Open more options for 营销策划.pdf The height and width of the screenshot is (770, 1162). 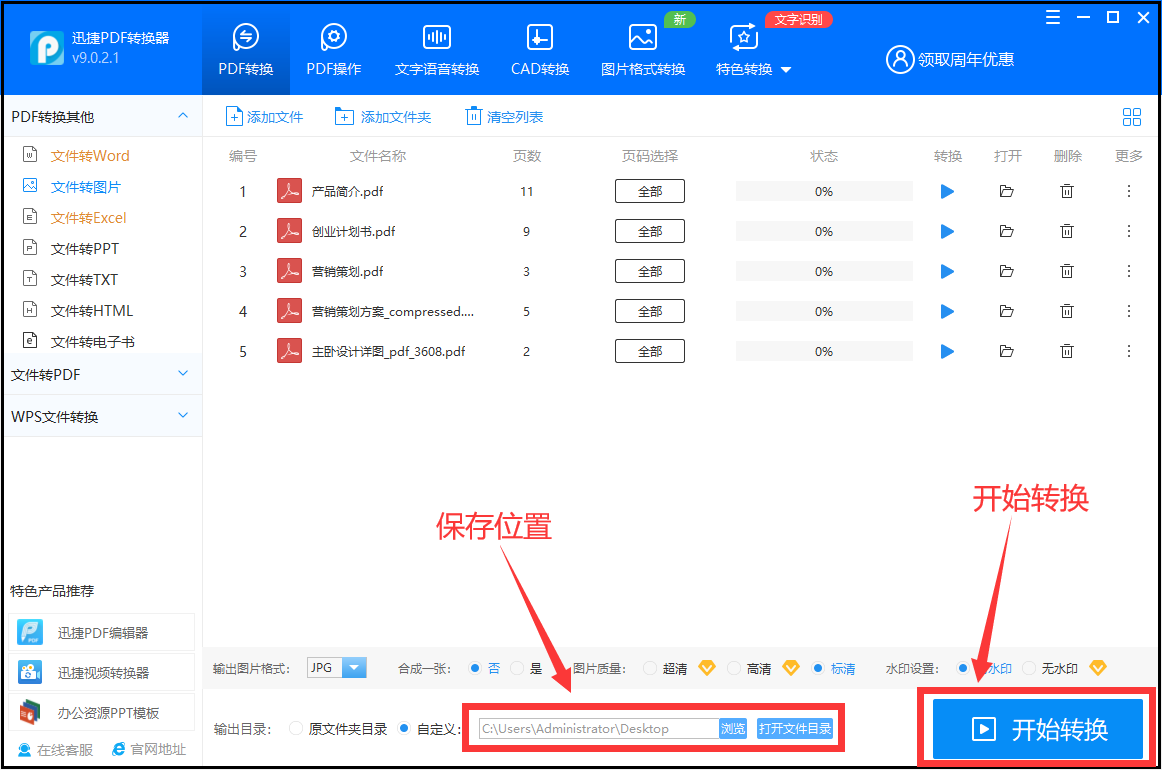(x=1129, y=272)
